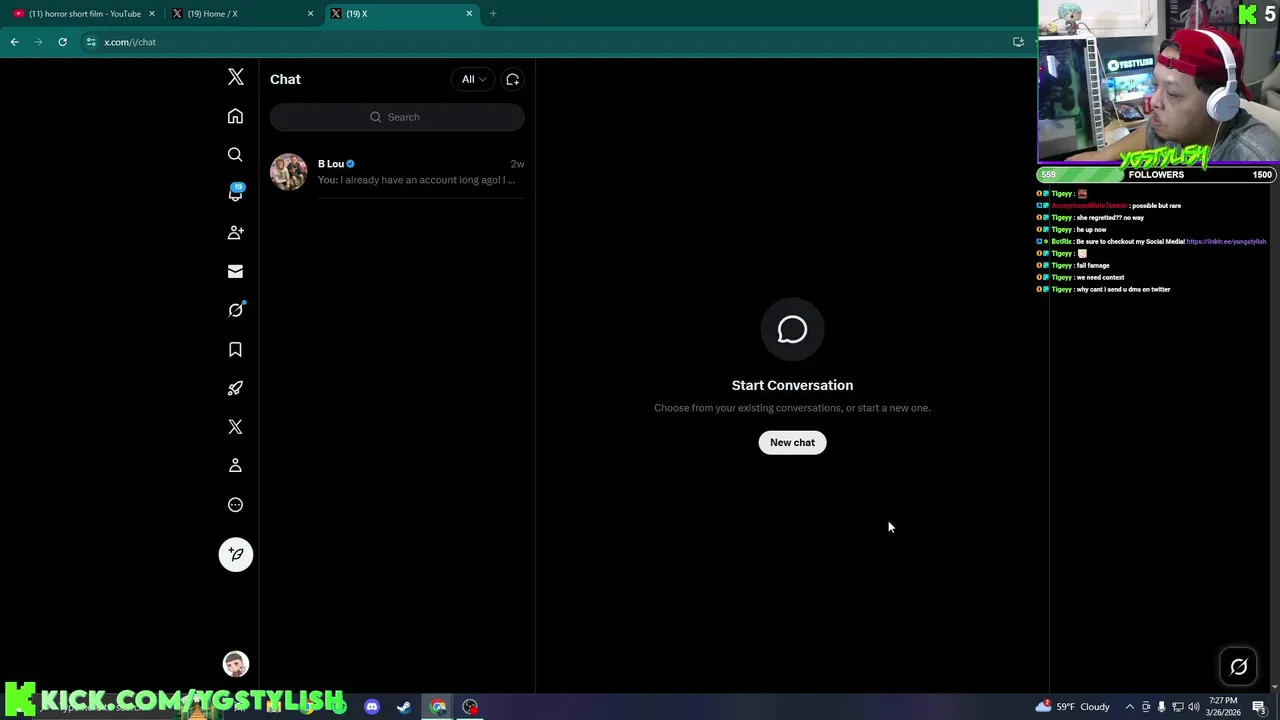Open Discord from the taskbar
Viewport: 1280px width, 720px height.
(372, 707)
